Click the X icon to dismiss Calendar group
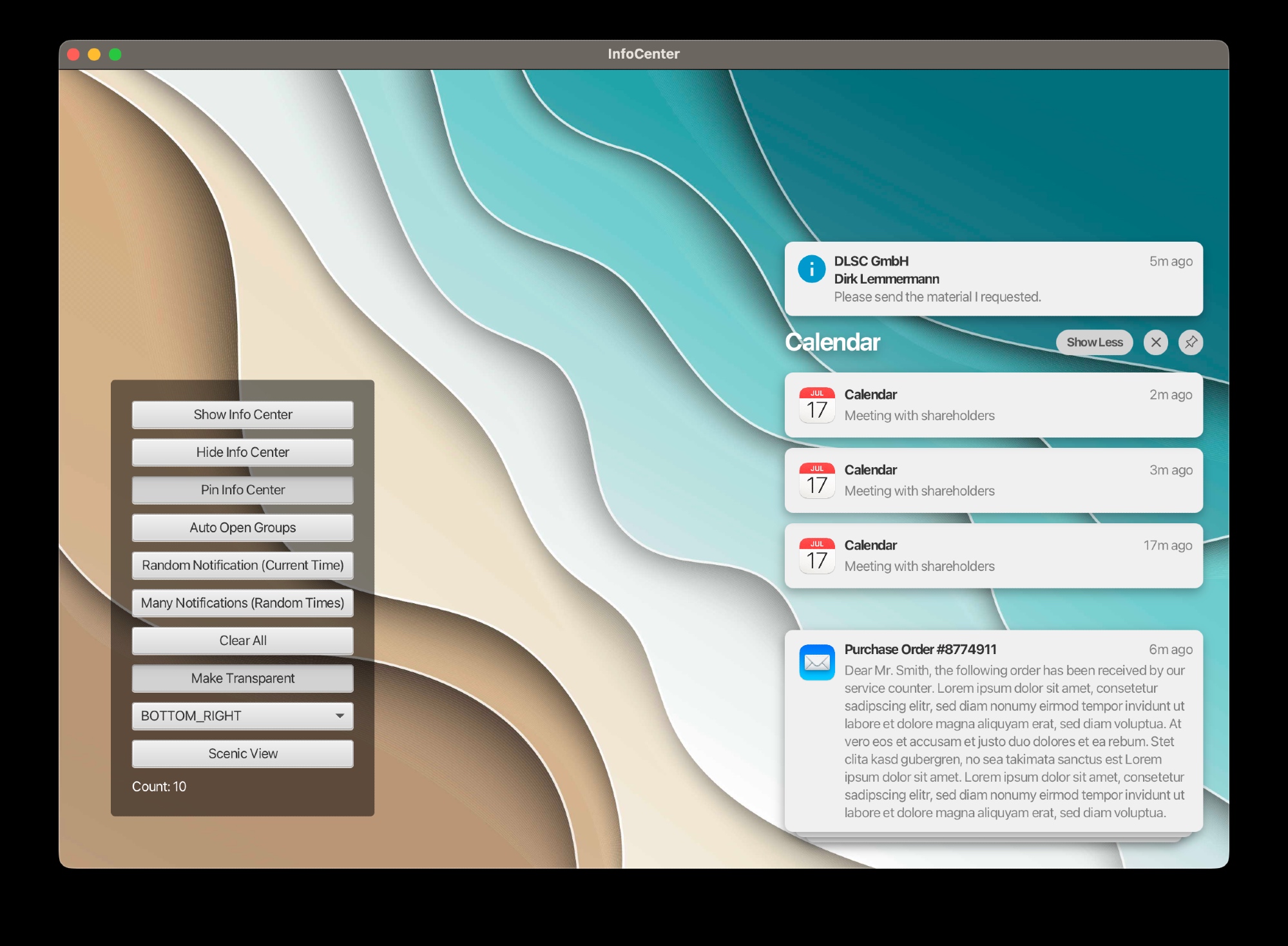 tap(1156, 342)
